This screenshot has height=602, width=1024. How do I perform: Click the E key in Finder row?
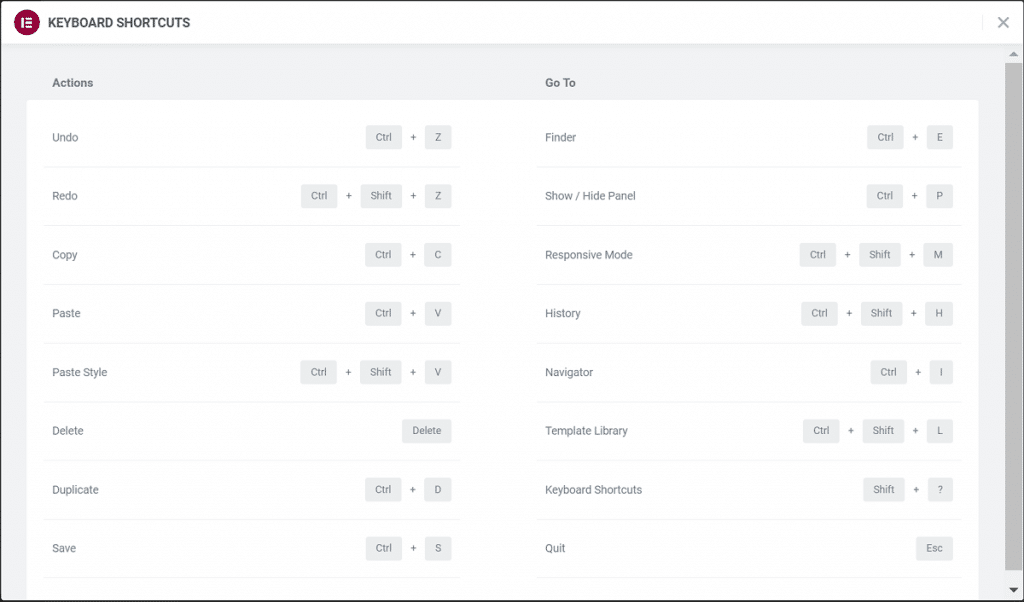point(940,137)
